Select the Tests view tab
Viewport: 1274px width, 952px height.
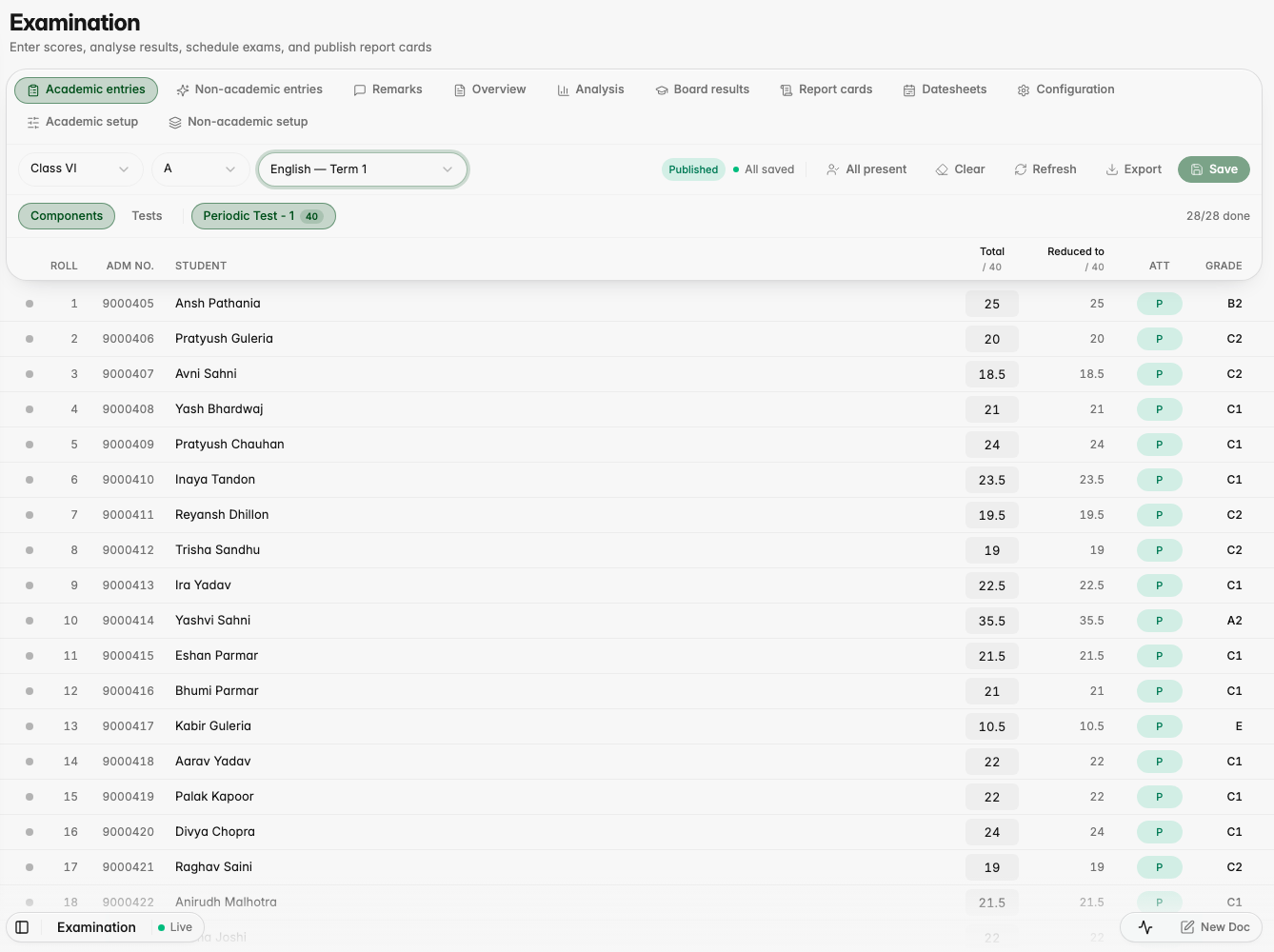pos(147,216)
